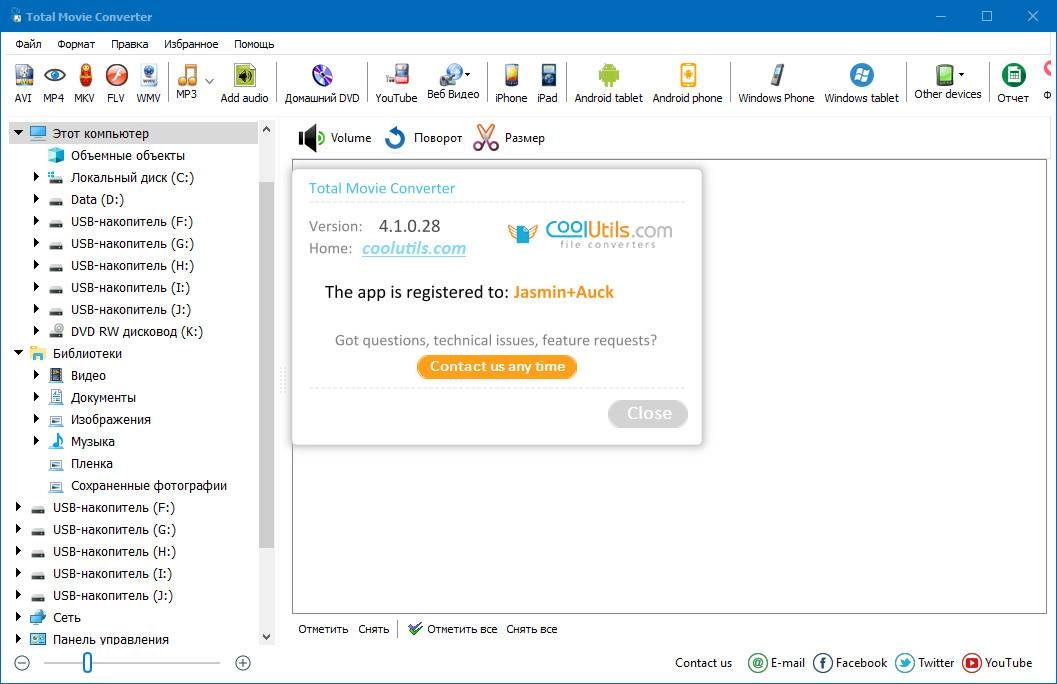1057x684 pixels.
Task: Choose WMV output format
Action: point(148,83)
